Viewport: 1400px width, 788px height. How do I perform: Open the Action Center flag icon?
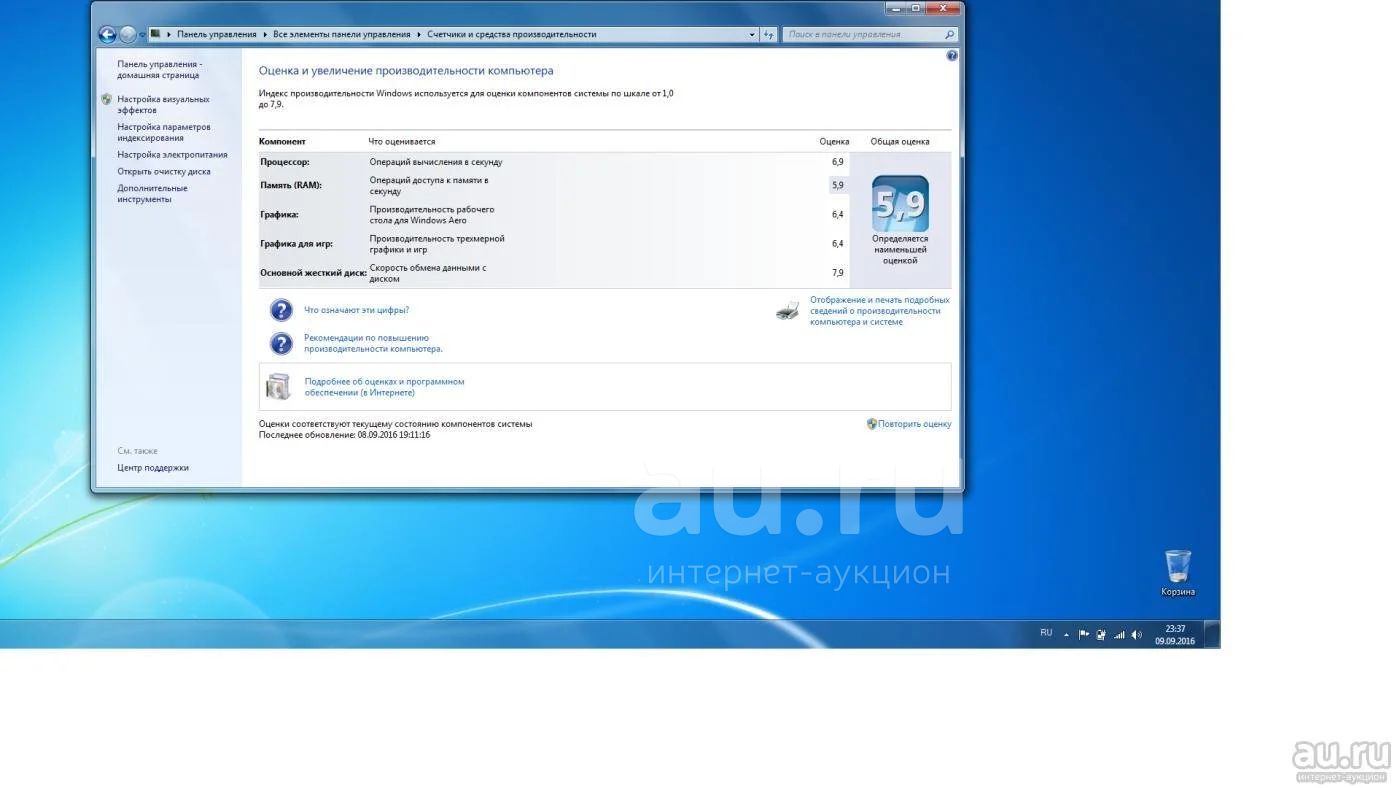pos(1084,635)
